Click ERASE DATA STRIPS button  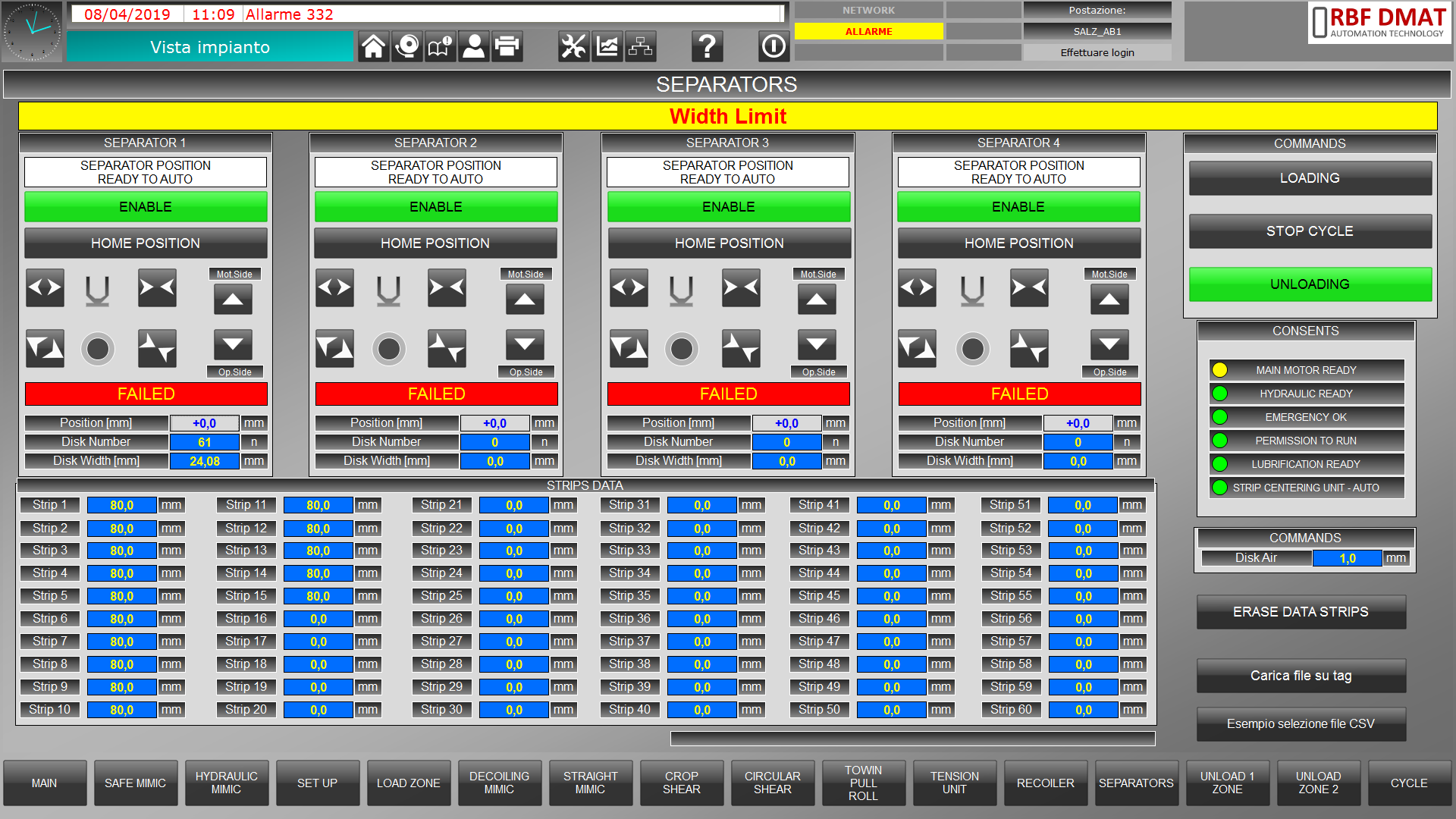tap(1301, 612)
